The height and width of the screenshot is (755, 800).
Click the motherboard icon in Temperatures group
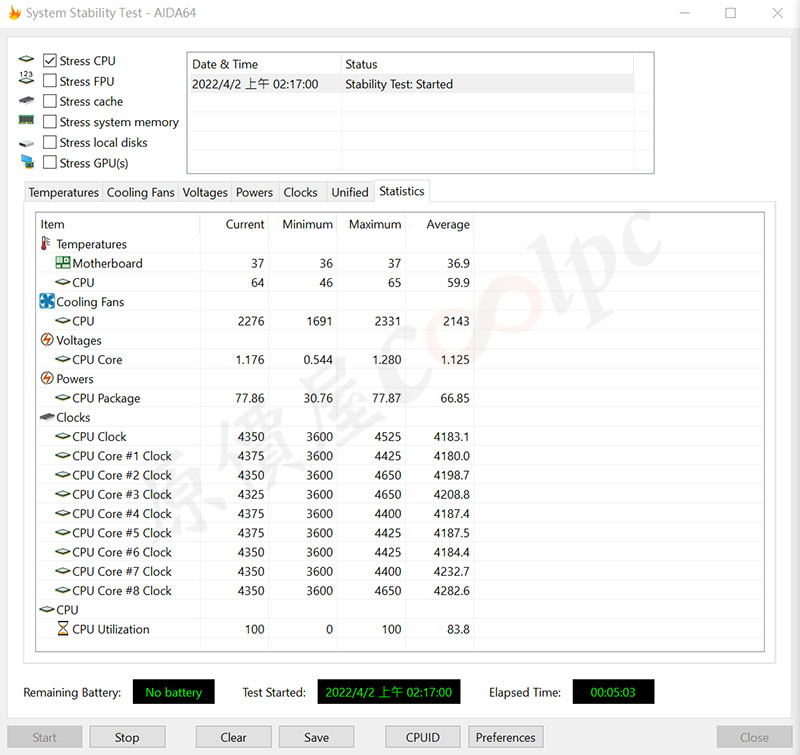click(63, 263)
